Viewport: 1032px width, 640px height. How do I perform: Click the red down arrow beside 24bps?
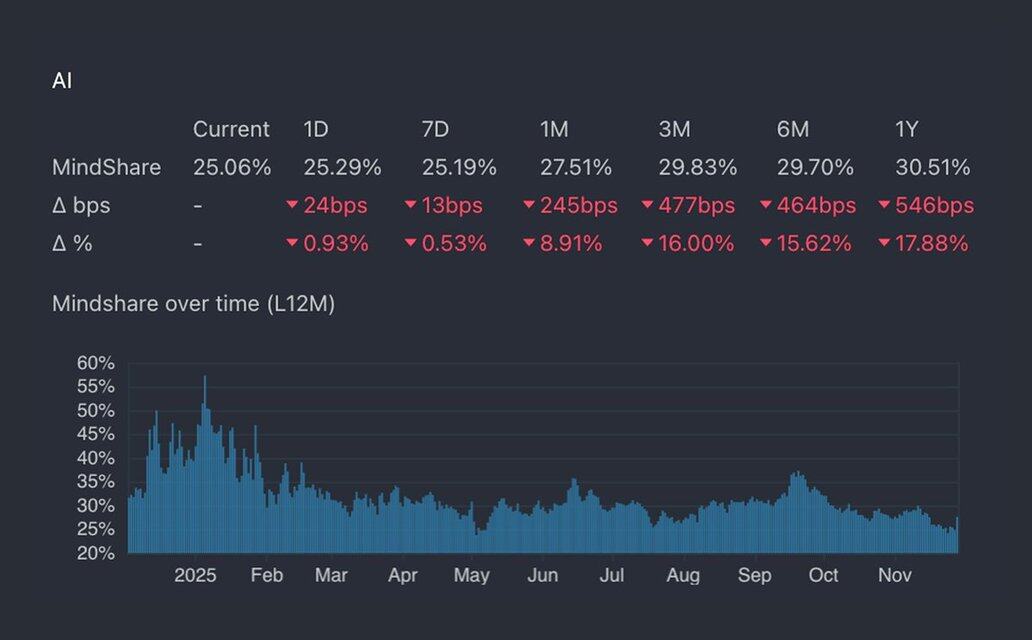(292, 205)
